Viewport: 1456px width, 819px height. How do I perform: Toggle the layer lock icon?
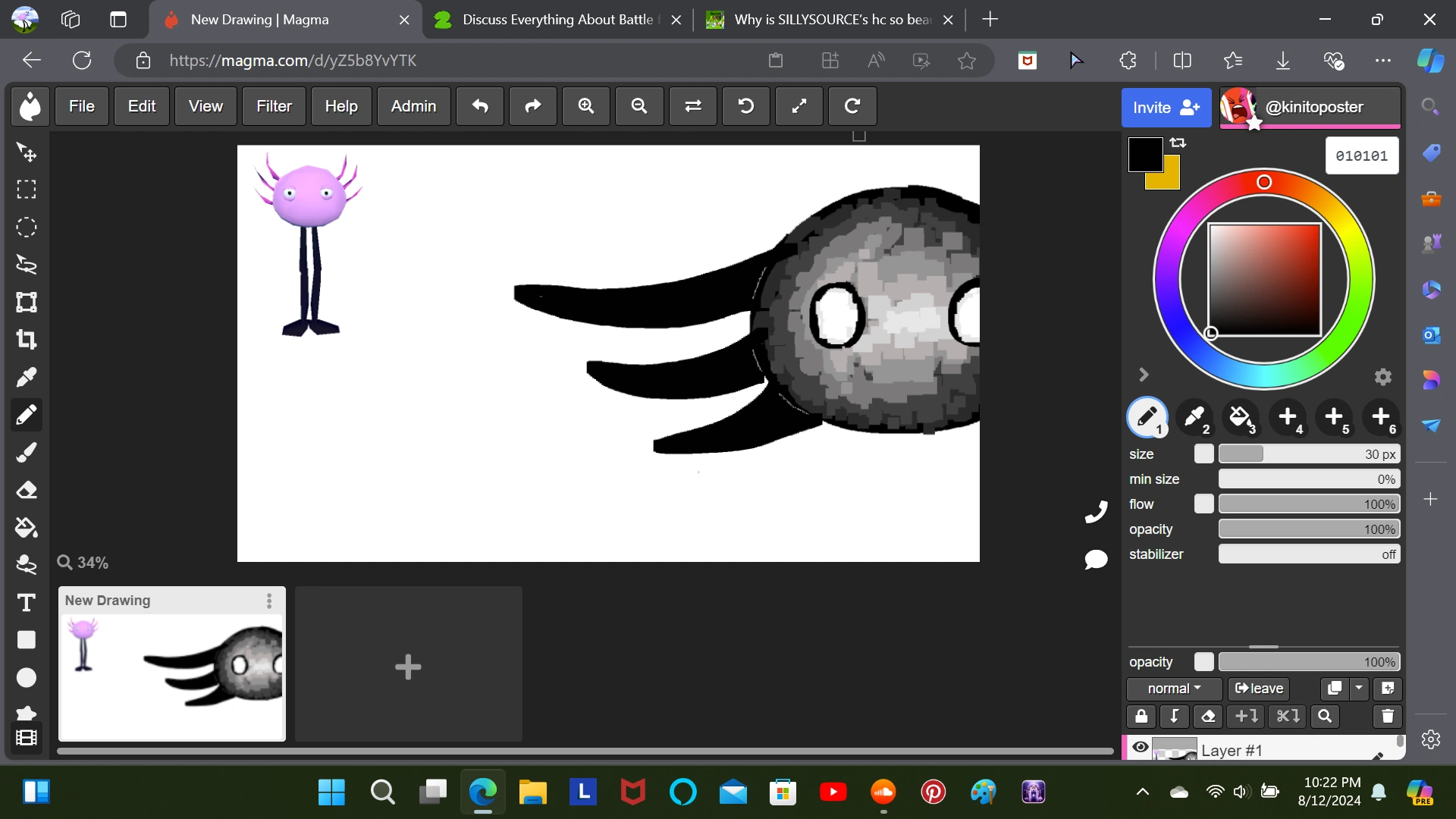[x=1141, y=717]
